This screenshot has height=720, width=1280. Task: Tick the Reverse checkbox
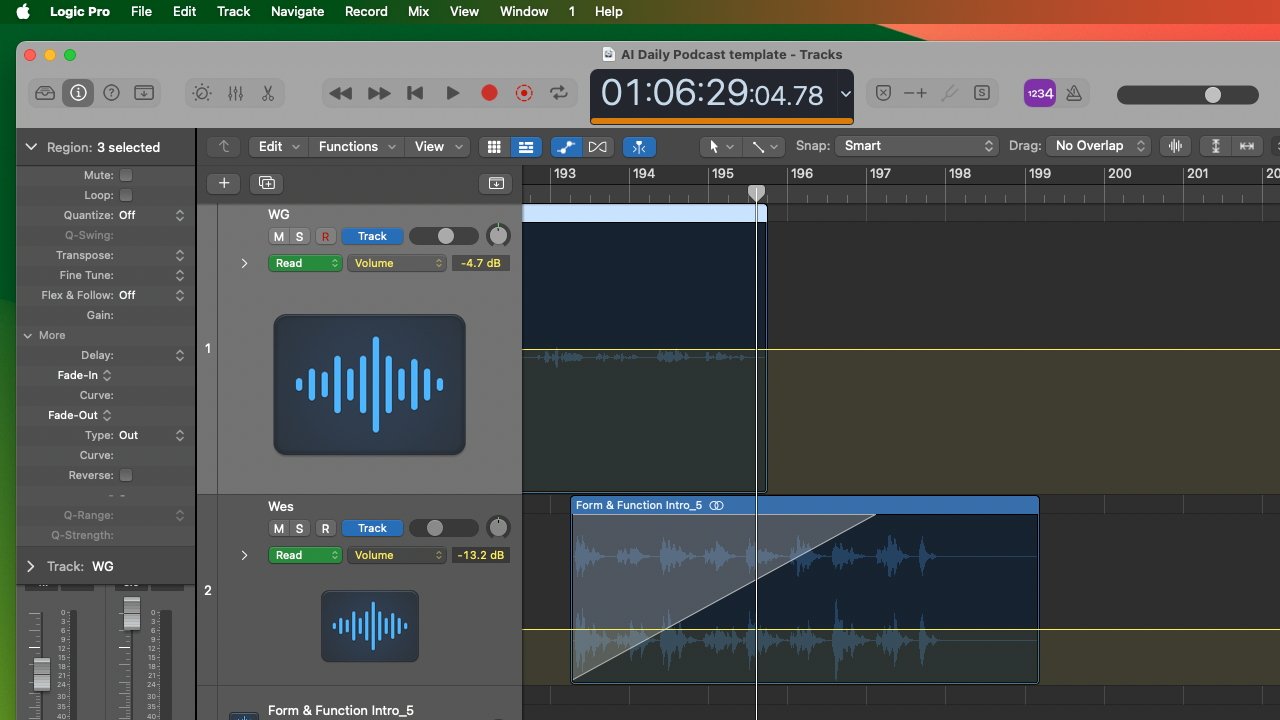[126, 475]
